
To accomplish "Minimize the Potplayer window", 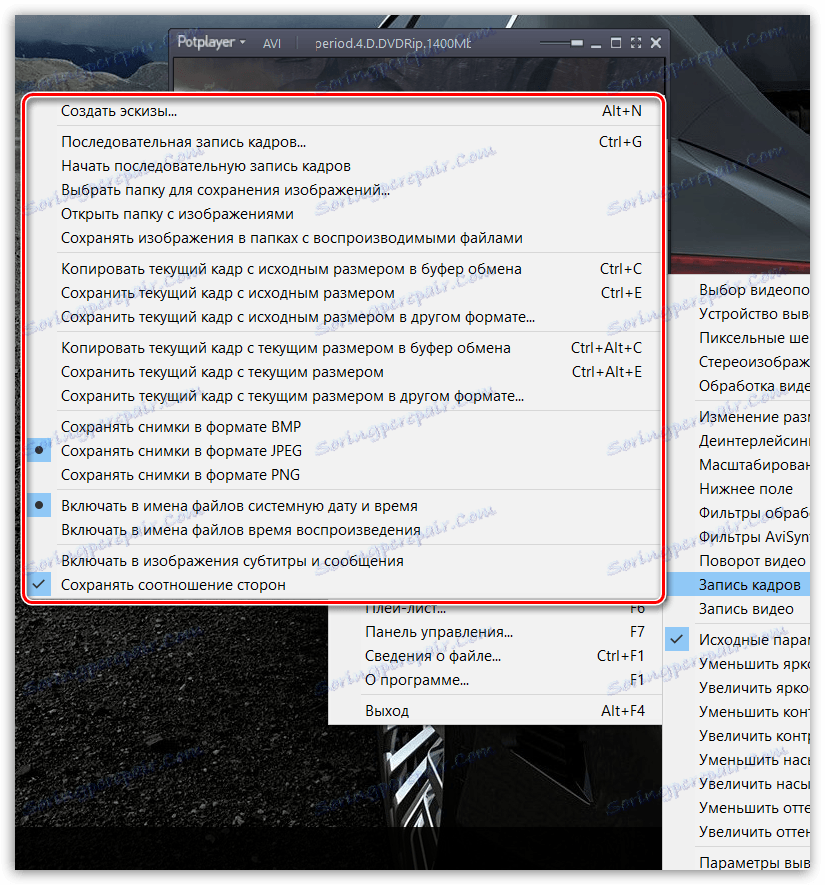I will tap(596, 45).
